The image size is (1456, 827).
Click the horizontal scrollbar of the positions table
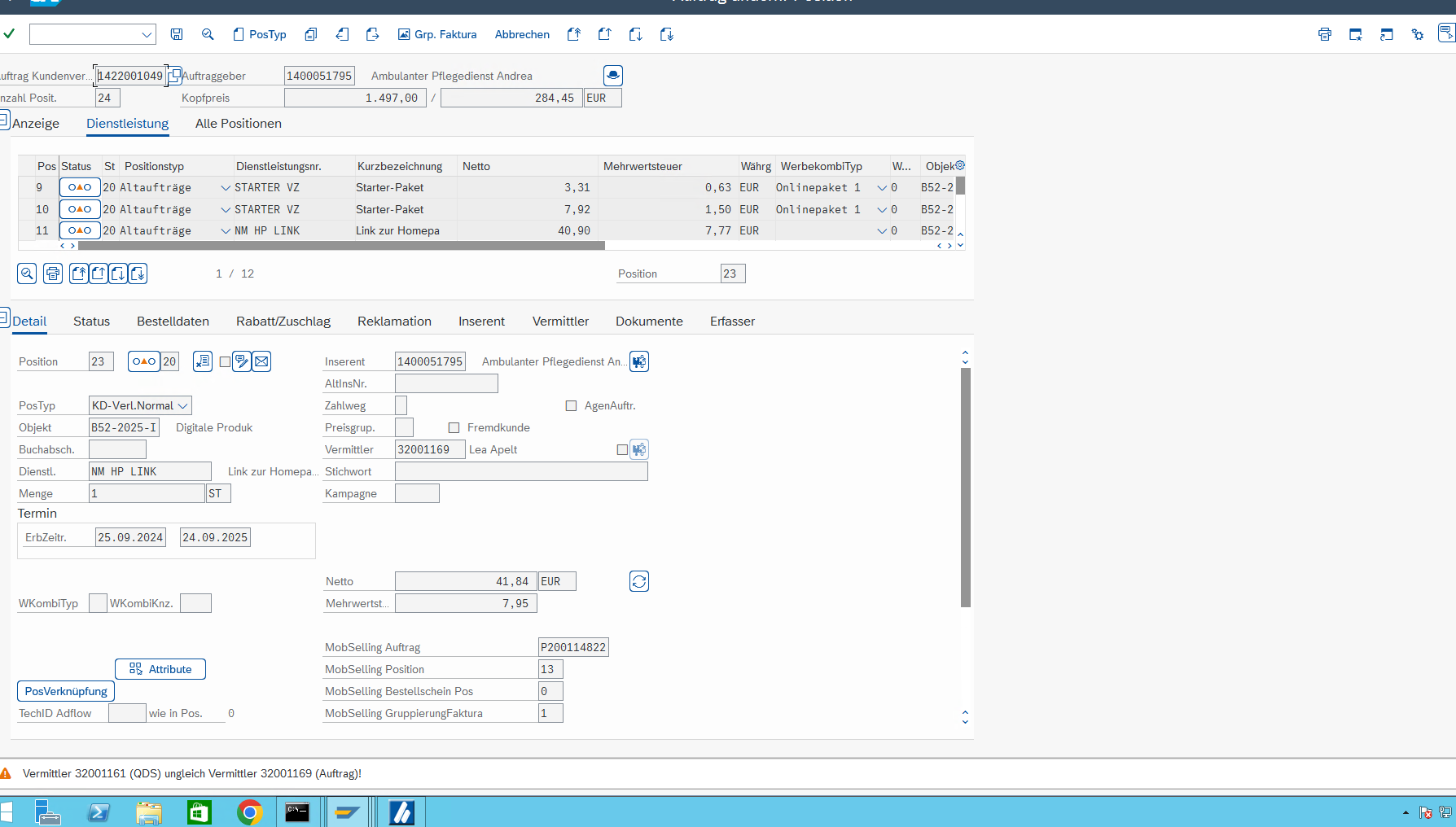click(341, 245)
